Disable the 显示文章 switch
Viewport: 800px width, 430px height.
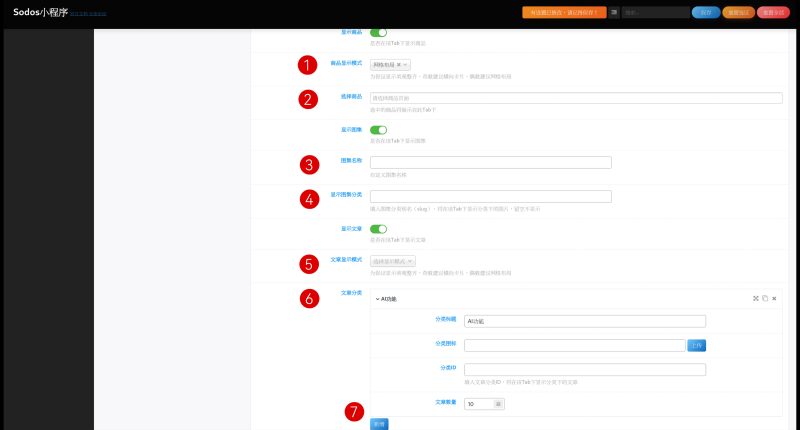point(378,229)
